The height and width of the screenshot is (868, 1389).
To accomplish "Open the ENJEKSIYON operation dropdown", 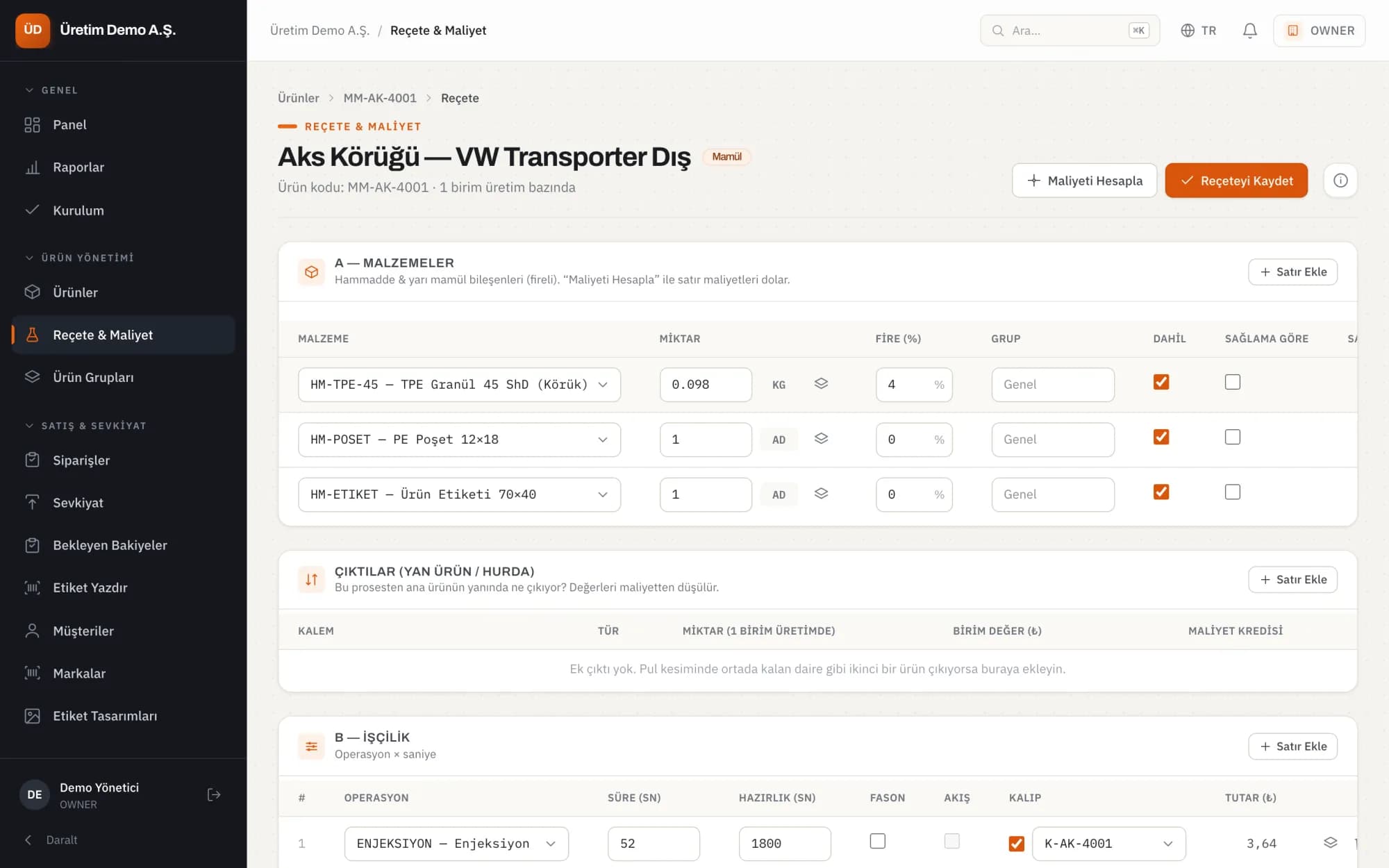I will 456,844.
